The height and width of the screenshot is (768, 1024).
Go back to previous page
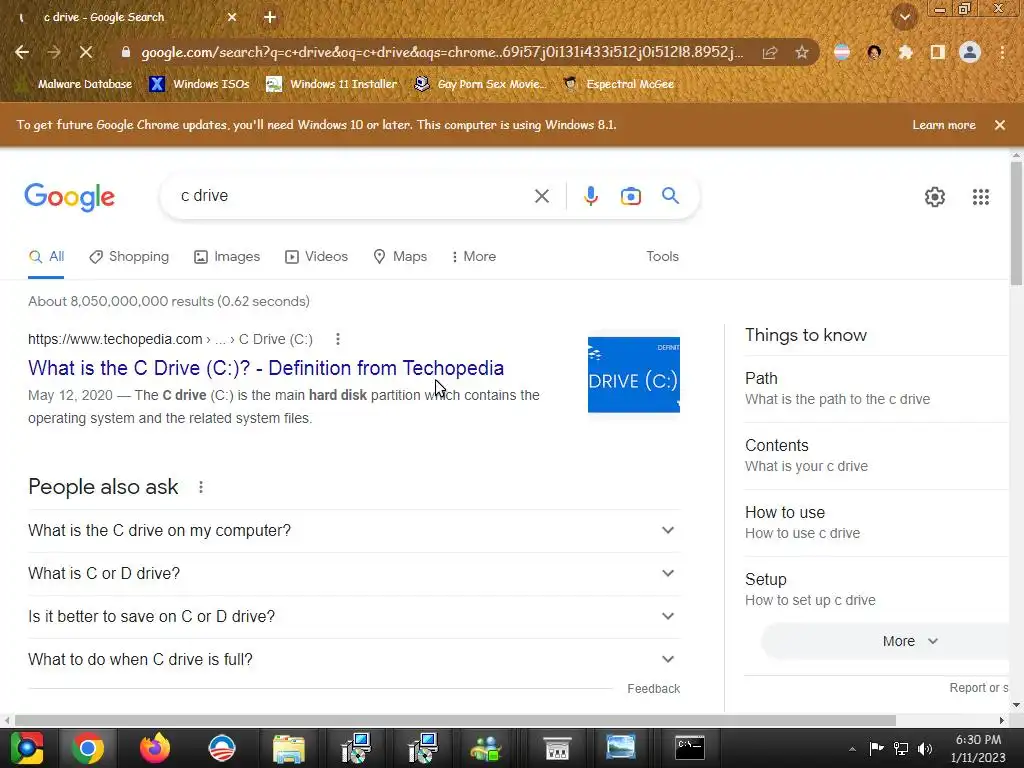click(x=22, y=52)
